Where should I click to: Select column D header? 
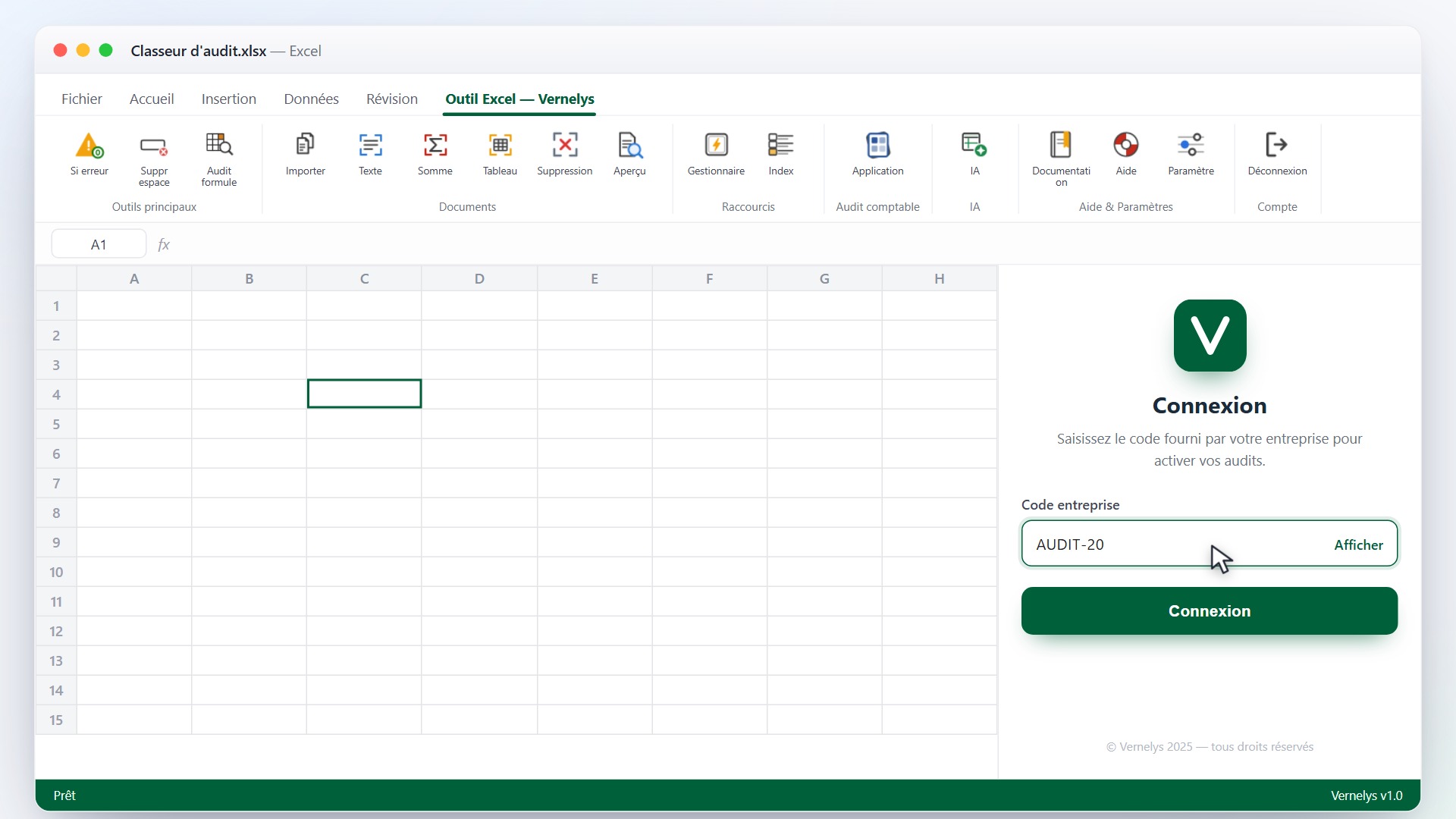[x=479, y=278]
